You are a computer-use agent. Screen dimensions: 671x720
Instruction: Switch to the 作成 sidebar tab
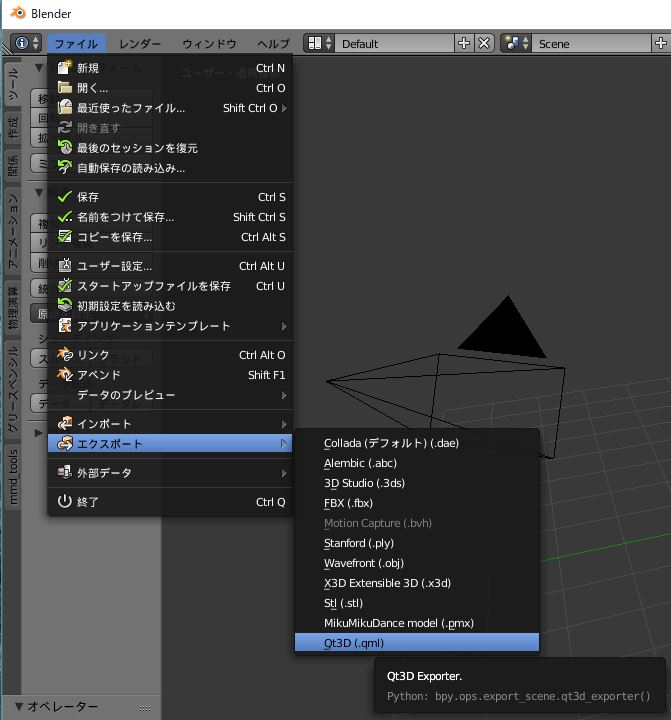13,127
